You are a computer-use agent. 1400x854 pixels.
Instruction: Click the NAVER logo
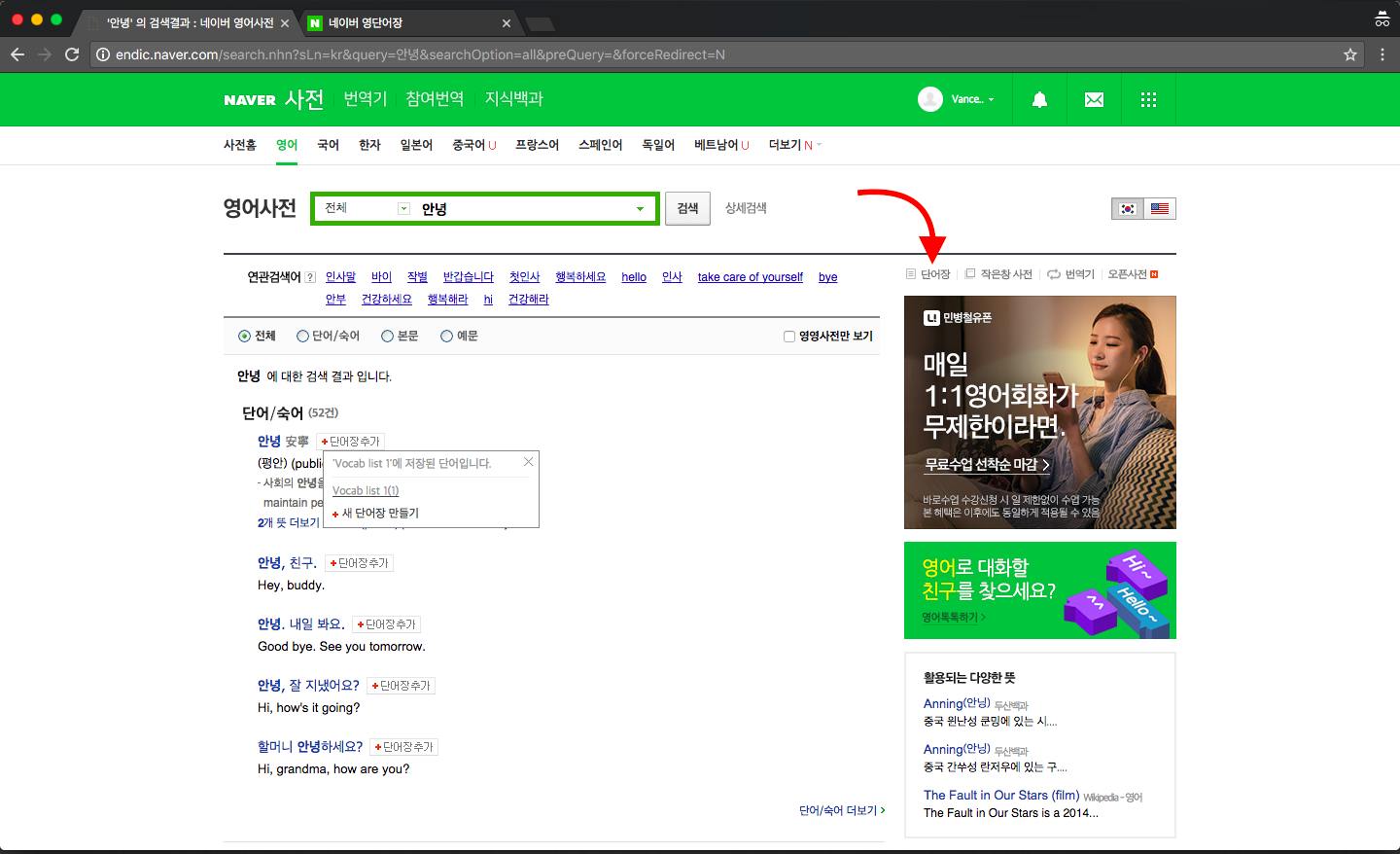pos(250,99)
